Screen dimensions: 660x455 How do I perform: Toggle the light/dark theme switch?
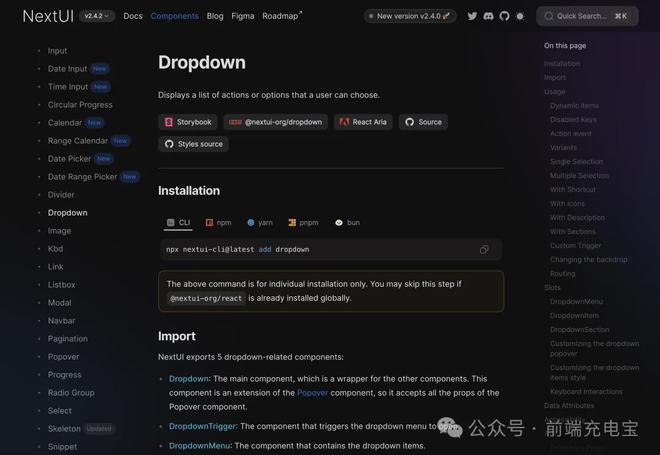click(520, 16)
